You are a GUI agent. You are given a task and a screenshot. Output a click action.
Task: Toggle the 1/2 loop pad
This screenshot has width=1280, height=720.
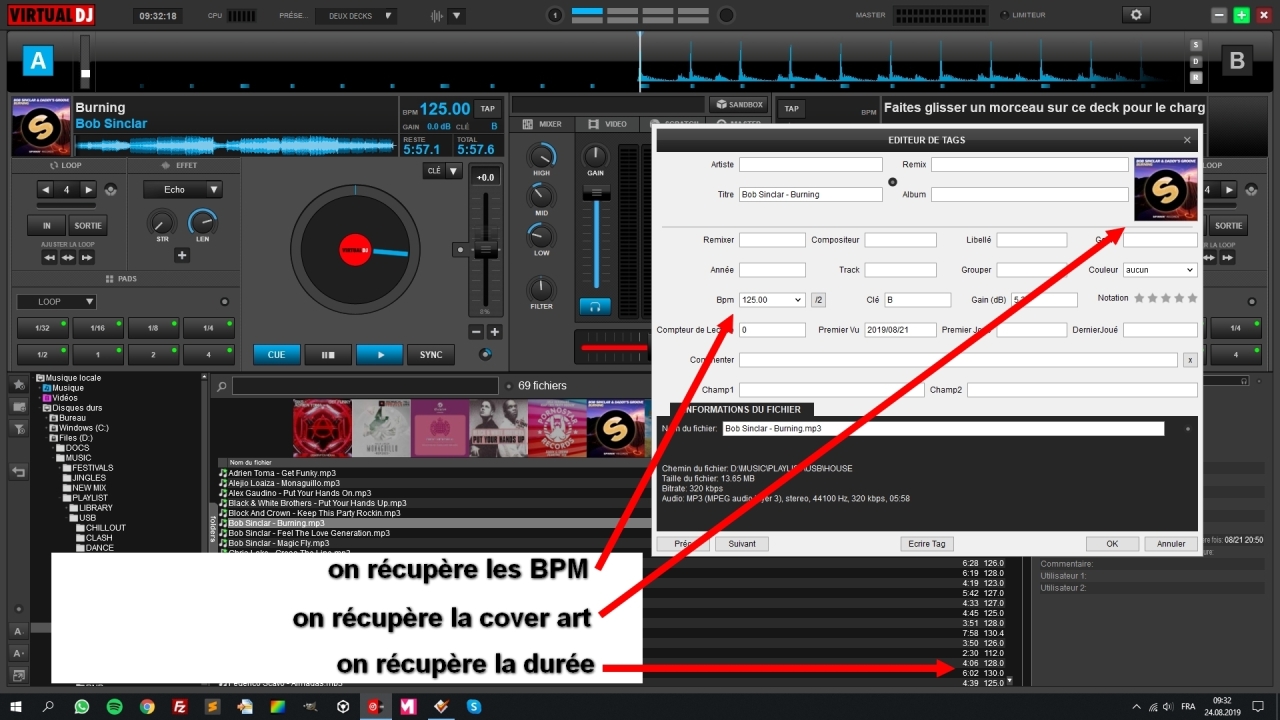coord(42,355)
